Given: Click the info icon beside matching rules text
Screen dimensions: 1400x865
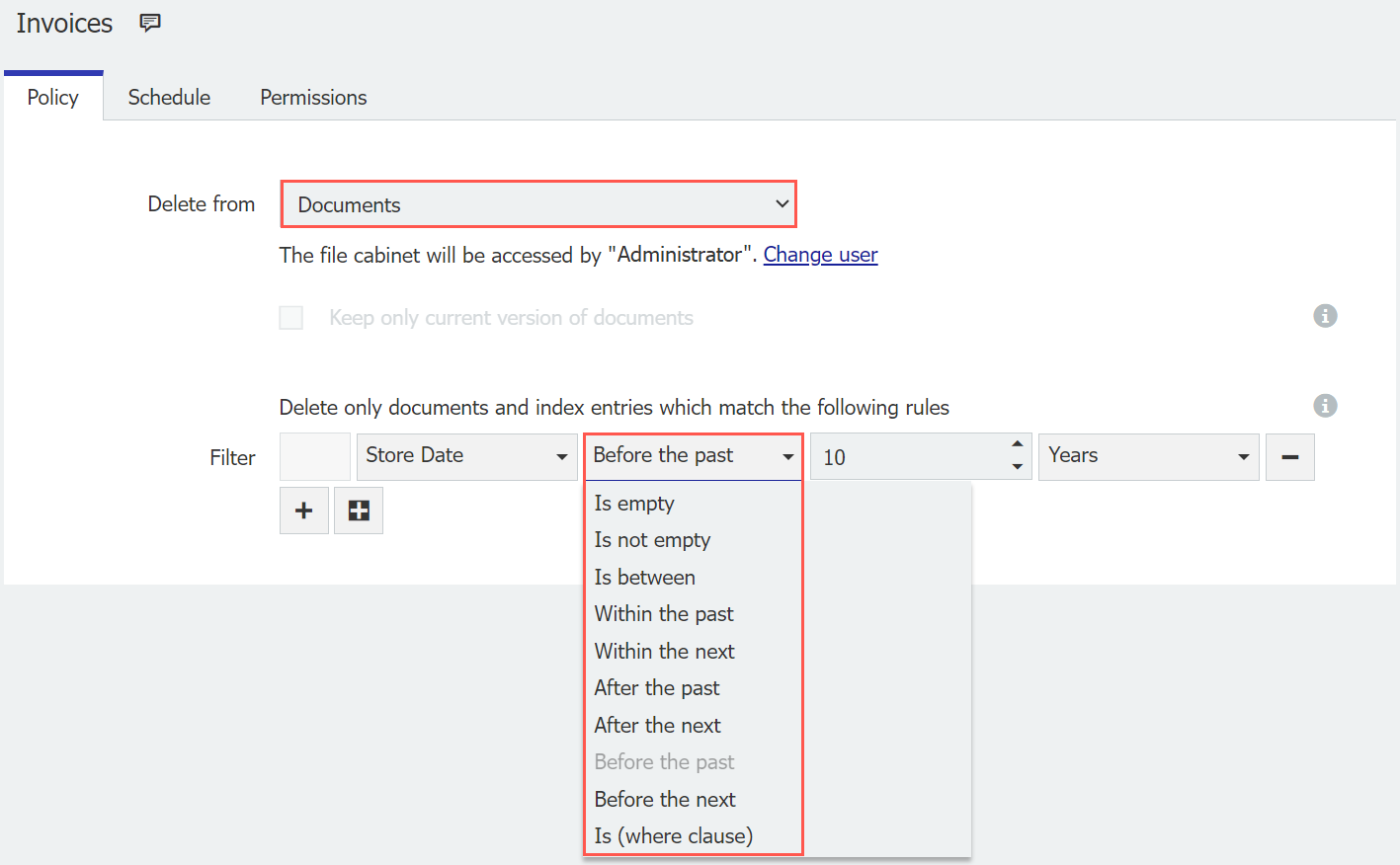Looking at the screenshot, I should tap(1325, 406).
